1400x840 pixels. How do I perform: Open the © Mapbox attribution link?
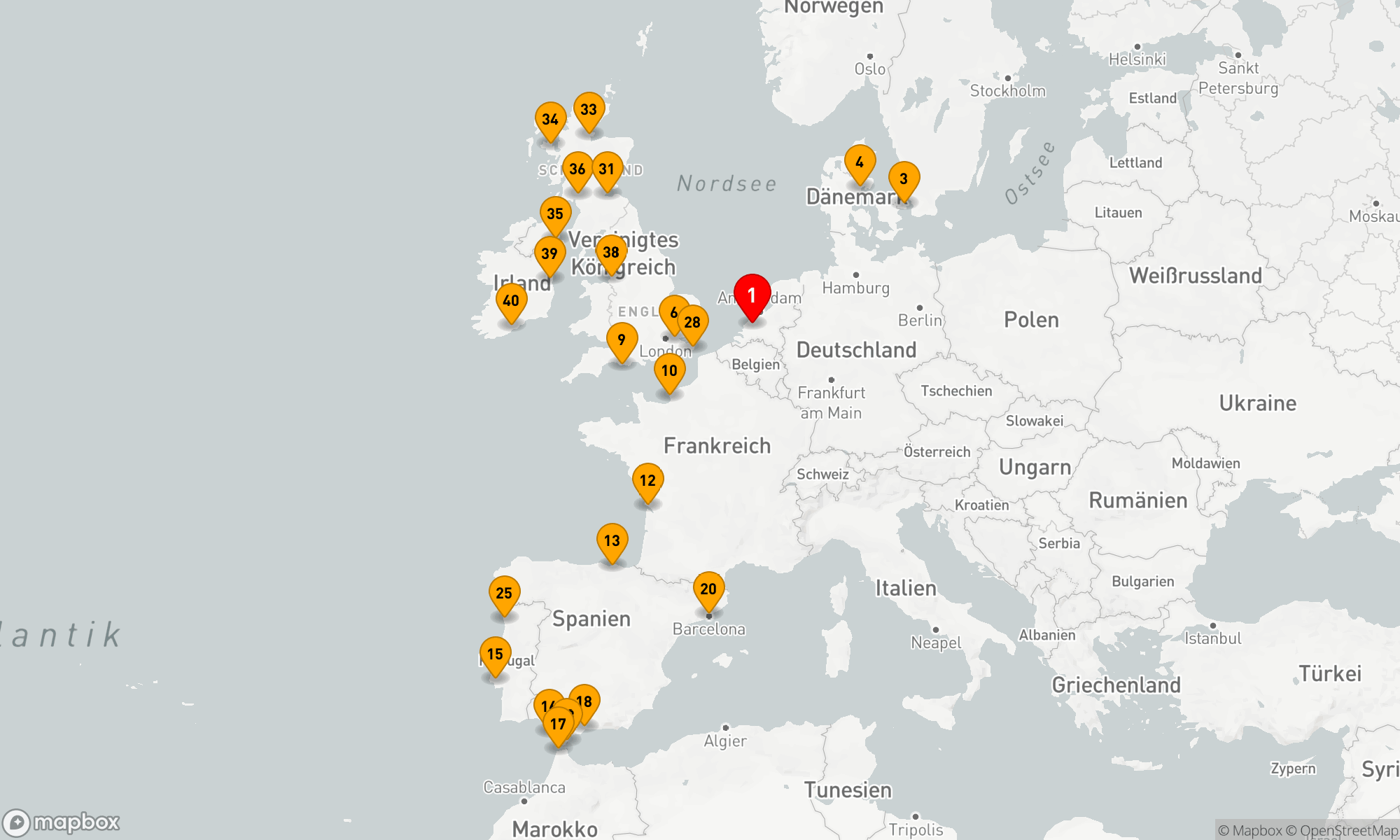1249,831
